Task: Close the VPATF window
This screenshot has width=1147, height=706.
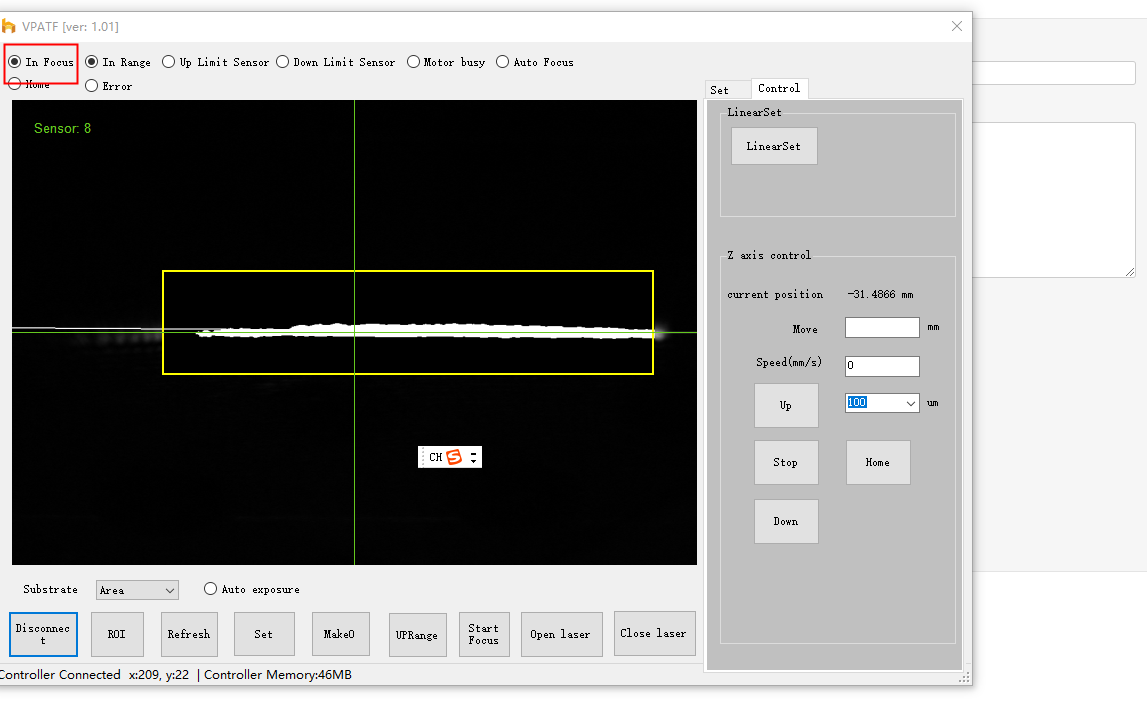Action: point(957,26)
